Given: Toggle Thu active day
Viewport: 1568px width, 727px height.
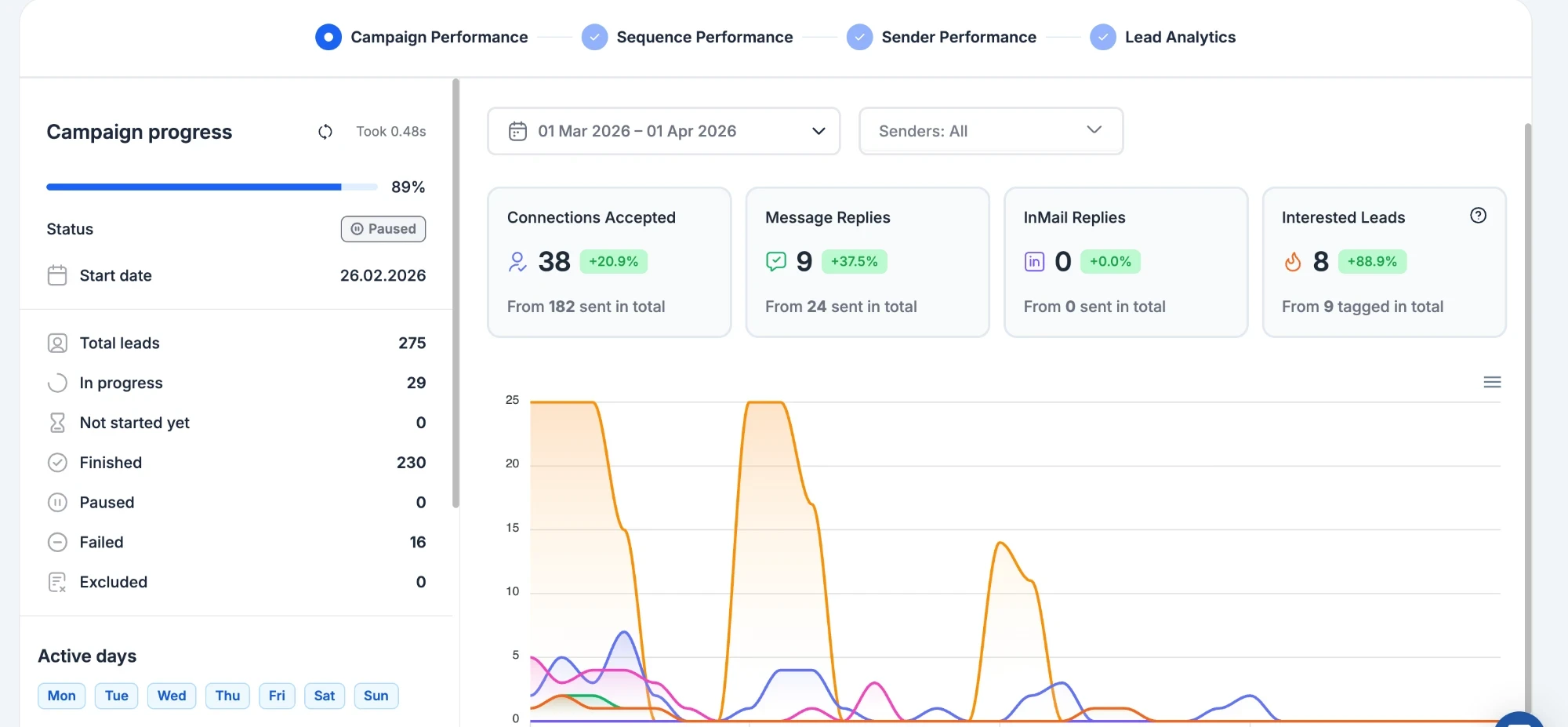Looking at the screenshot, I should [227, 696].
